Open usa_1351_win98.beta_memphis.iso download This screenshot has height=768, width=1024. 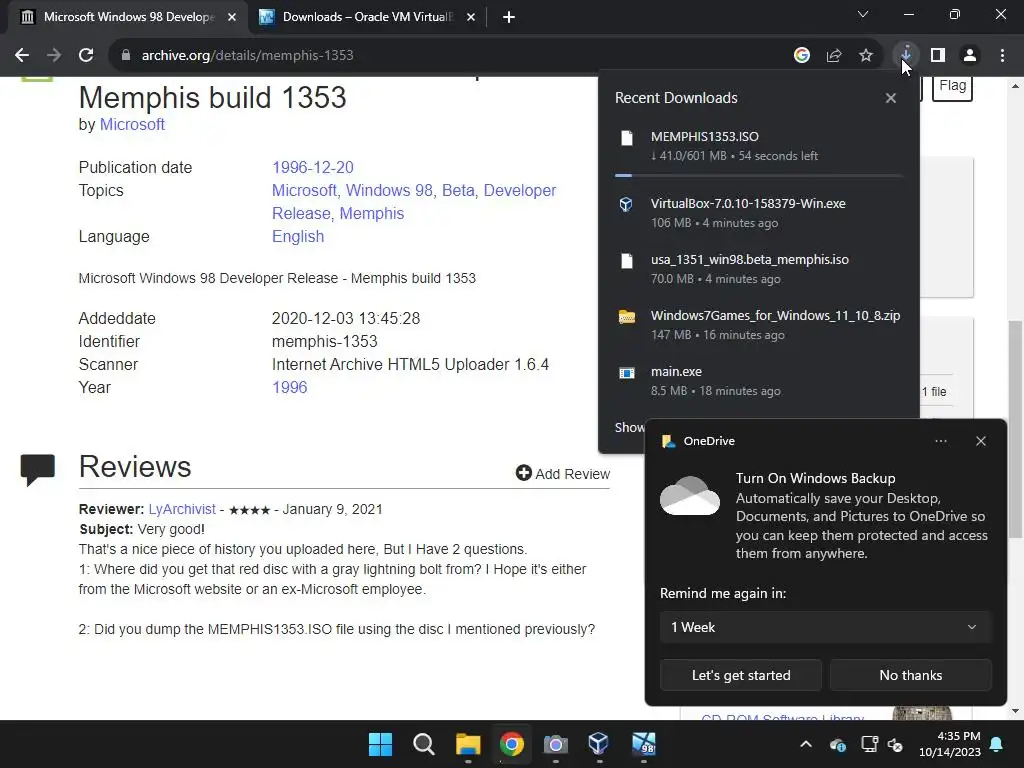click(759, 268)
